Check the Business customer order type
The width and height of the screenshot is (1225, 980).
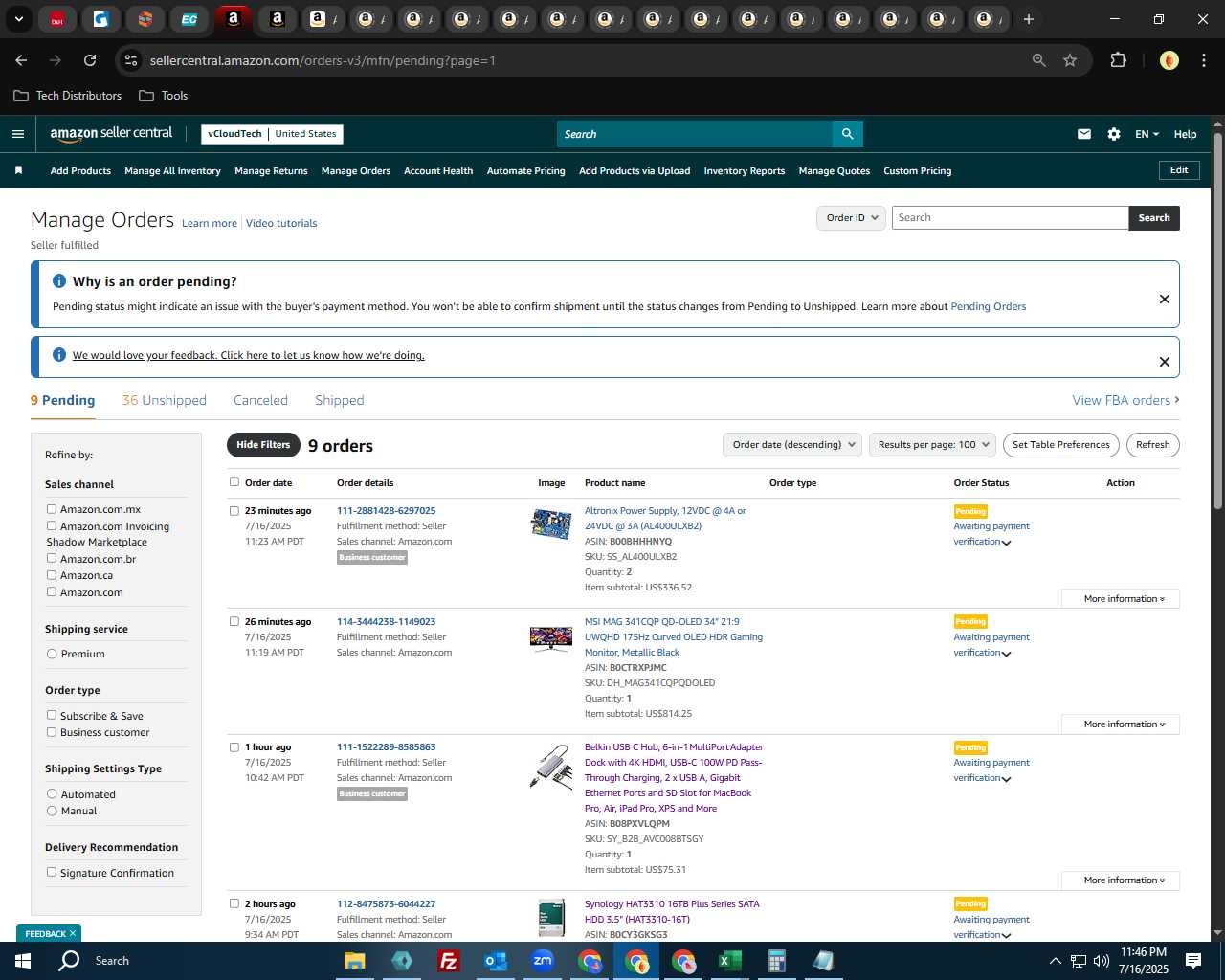[x=52, y=732]
